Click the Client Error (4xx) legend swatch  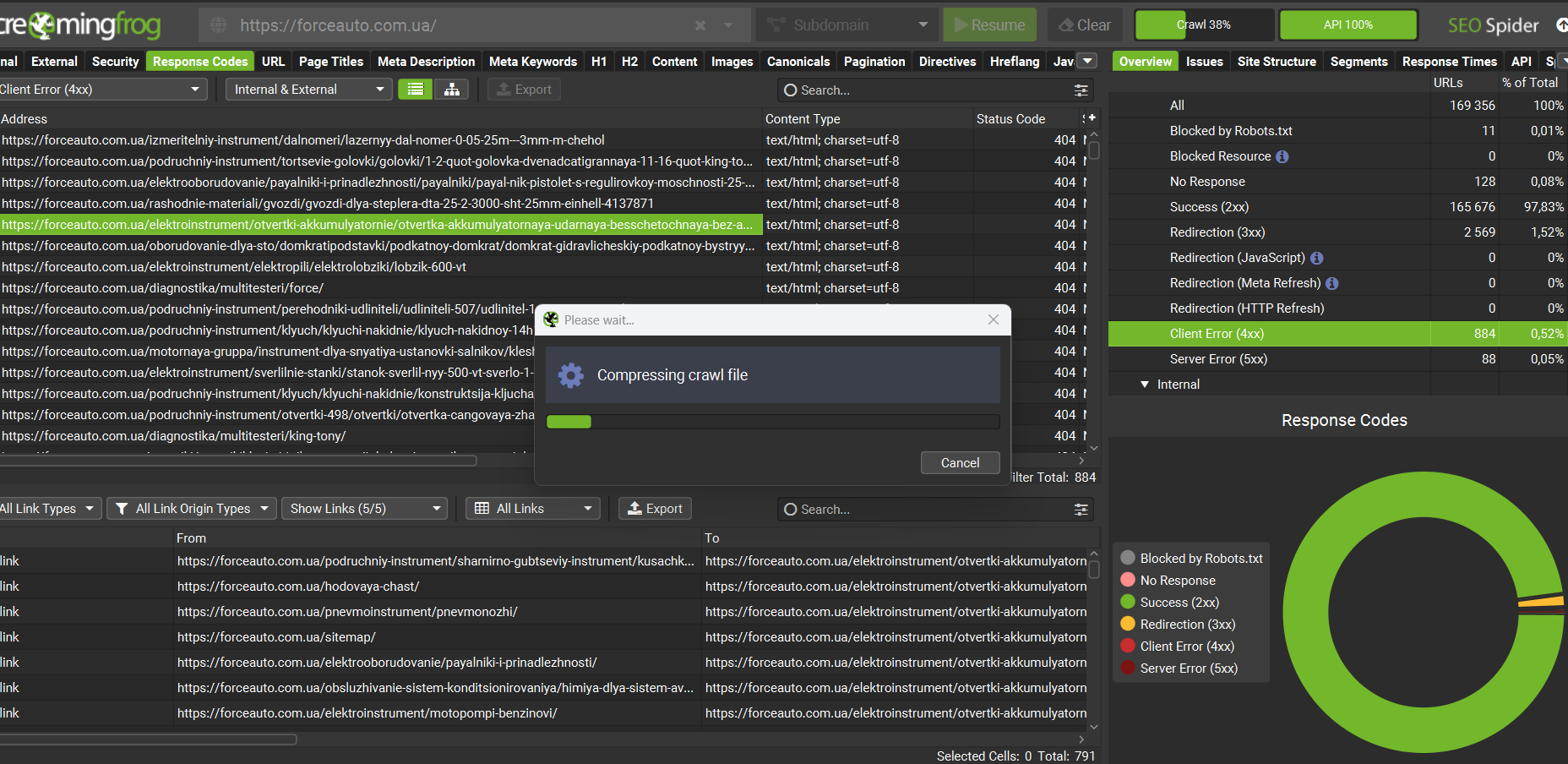coord(1128,646)
